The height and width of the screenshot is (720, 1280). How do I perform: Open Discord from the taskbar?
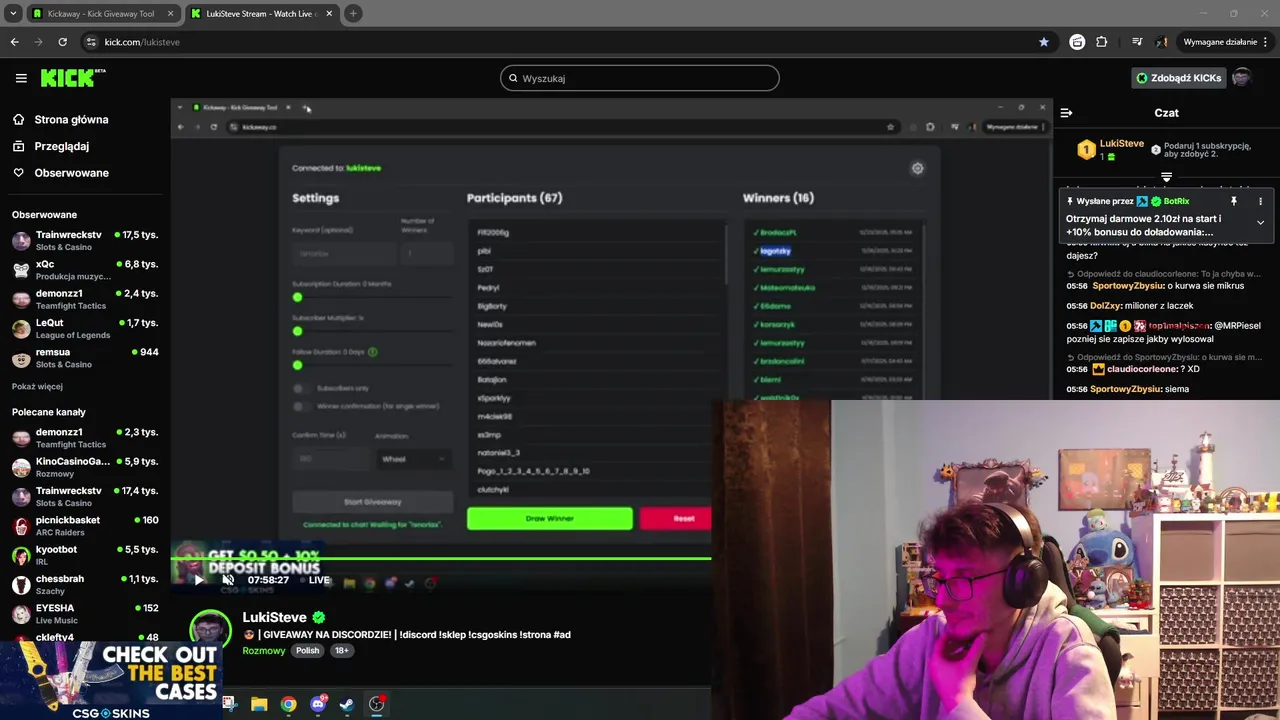click(x=318, y=704)
